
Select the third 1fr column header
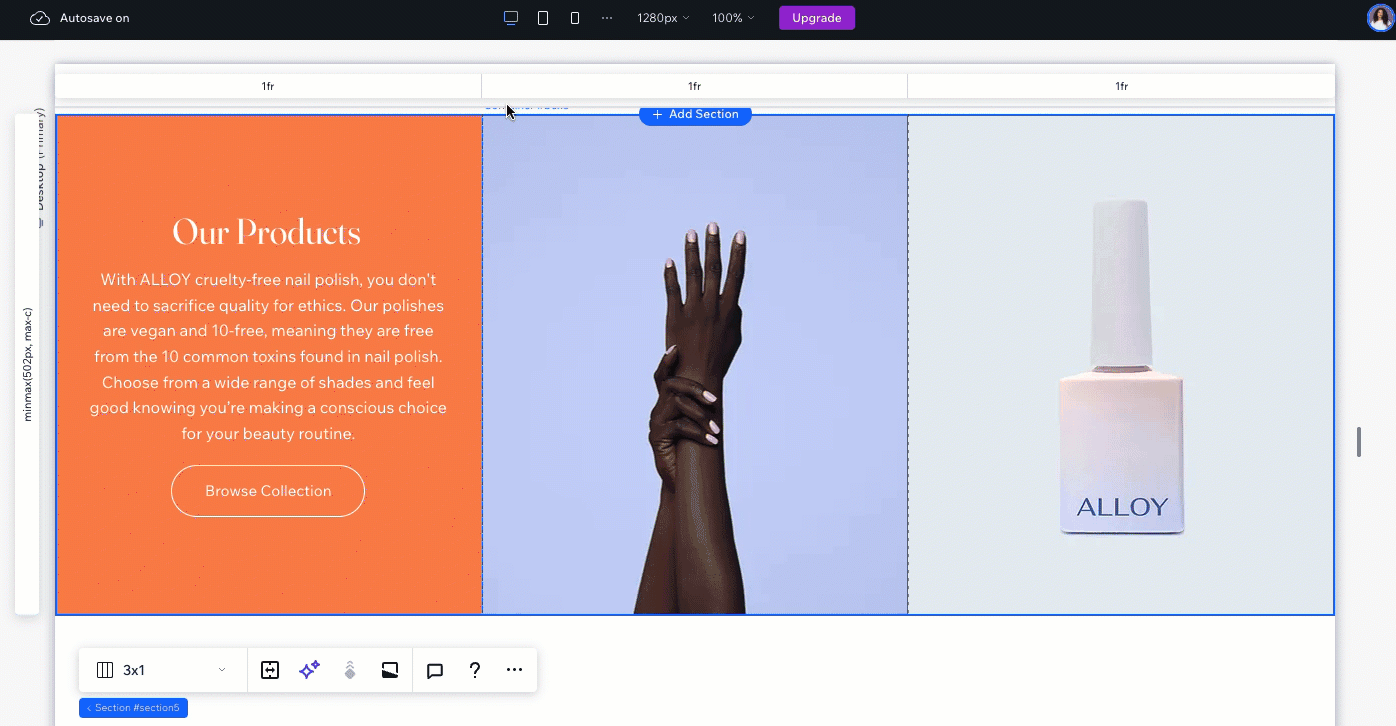coord(1121,86)
